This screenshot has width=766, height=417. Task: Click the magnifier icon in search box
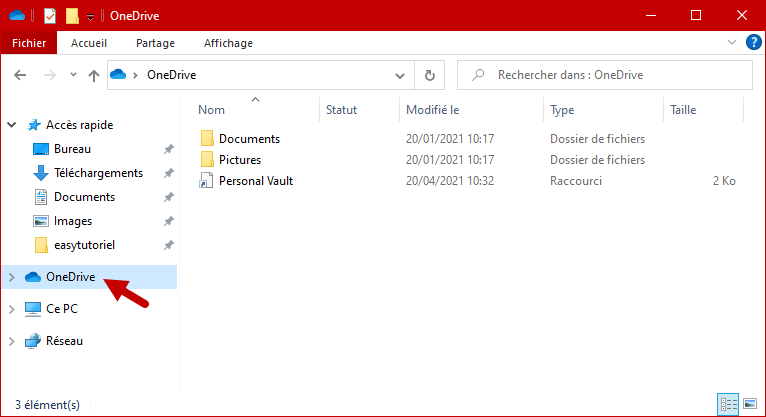point(478,75)
